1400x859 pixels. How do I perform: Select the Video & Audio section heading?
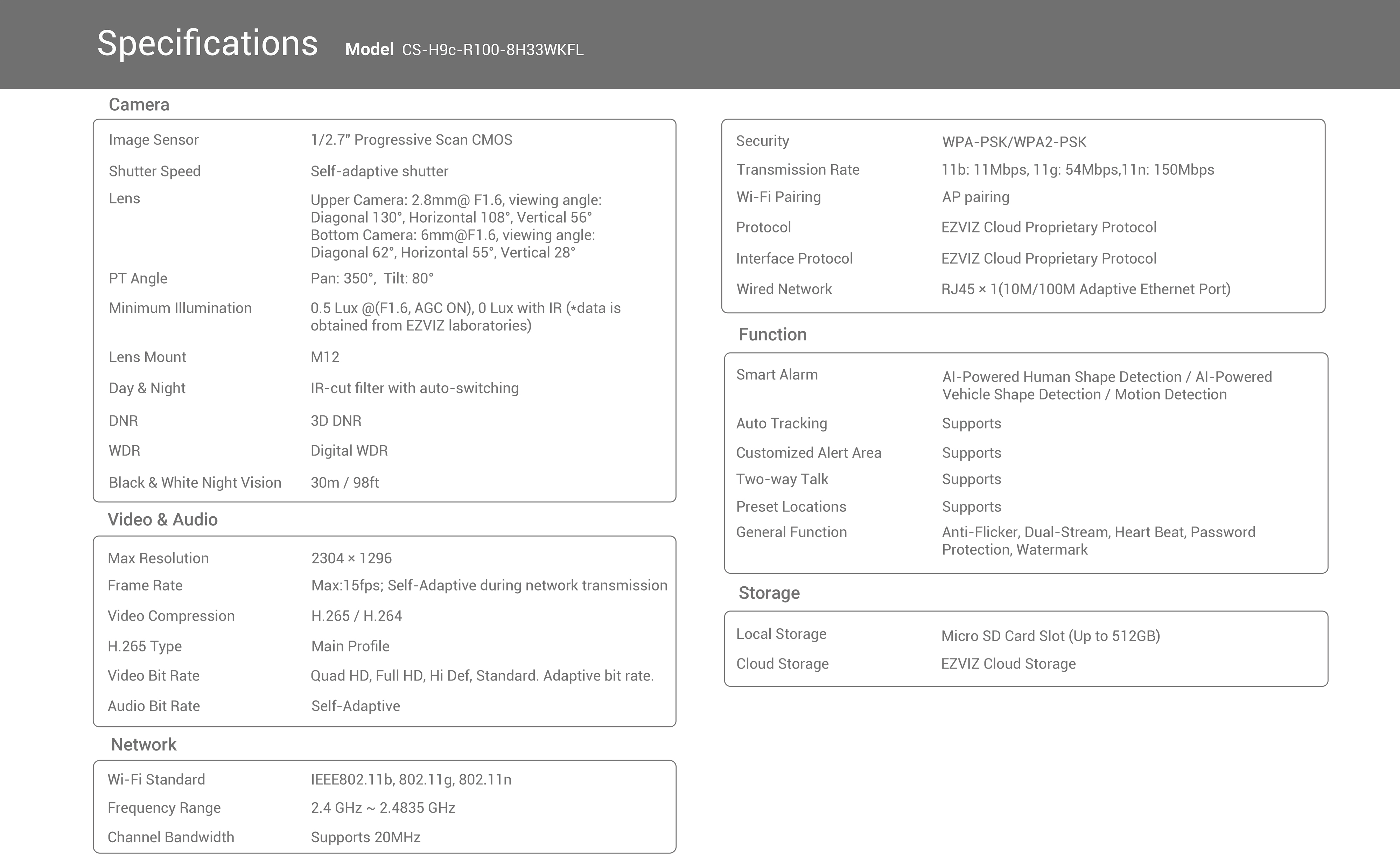coord(162,519)
